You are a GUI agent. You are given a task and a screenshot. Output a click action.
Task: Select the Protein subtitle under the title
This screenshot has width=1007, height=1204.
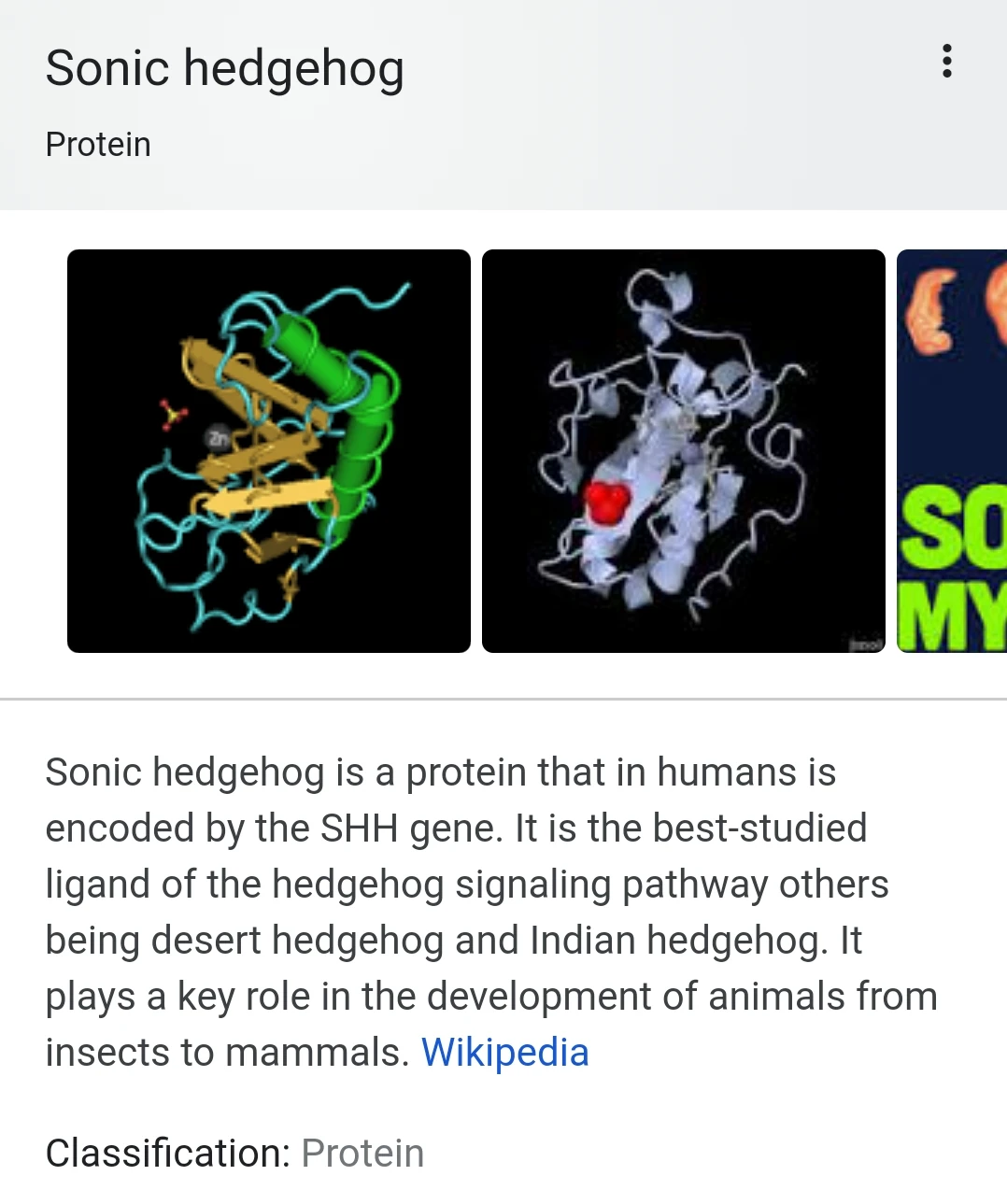coord(98,144)
